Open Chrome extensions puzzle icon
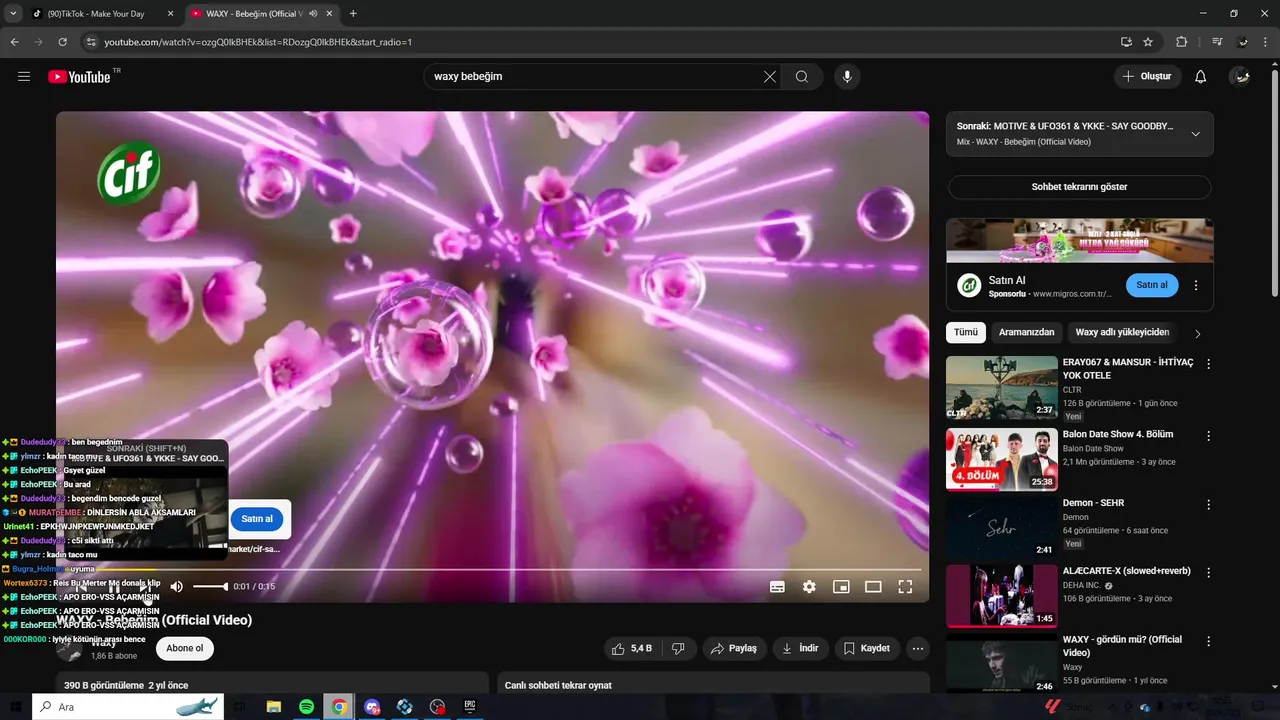The image size is (1280, 720). click(1182, 42)
